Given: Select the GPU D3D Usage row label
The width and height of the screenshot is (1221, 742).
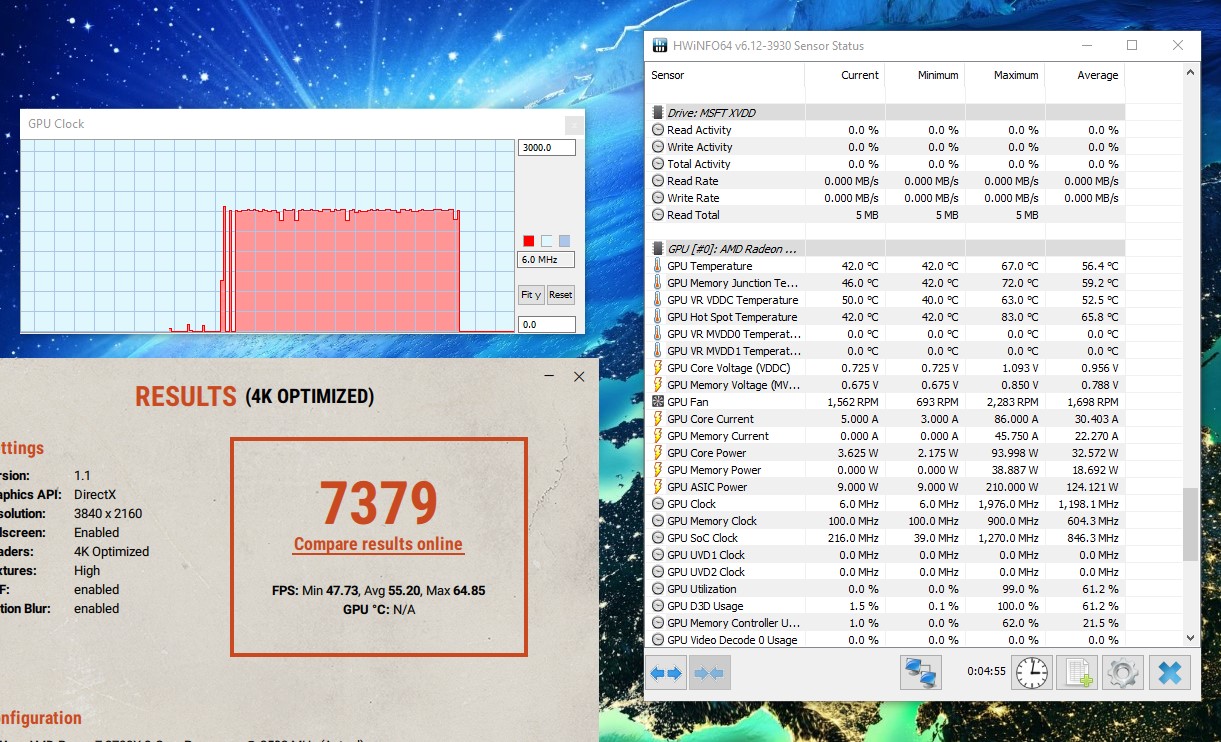Looking at the screenshot, I should tap(705, 606).
